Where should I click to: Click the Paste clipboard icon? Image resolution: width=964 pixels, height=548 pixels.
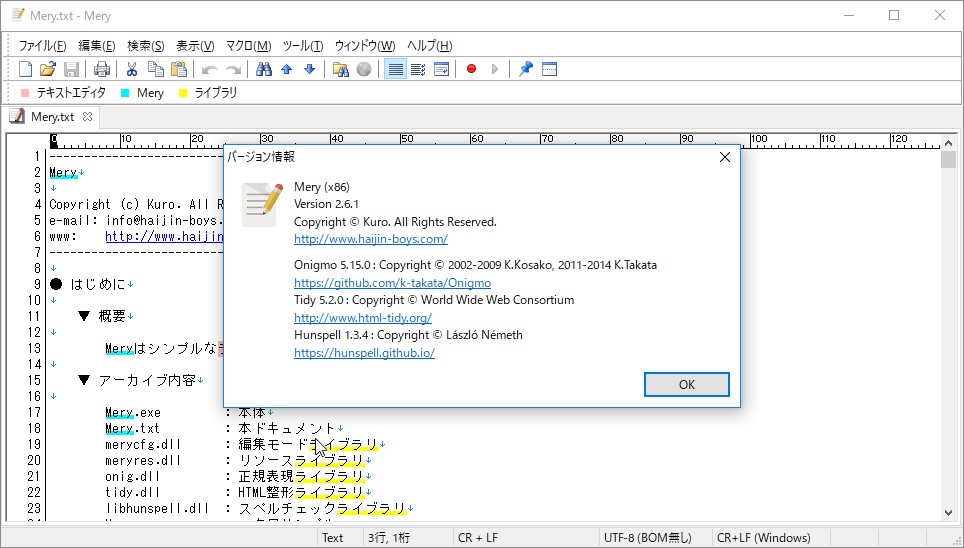click(x=179, y=69)
